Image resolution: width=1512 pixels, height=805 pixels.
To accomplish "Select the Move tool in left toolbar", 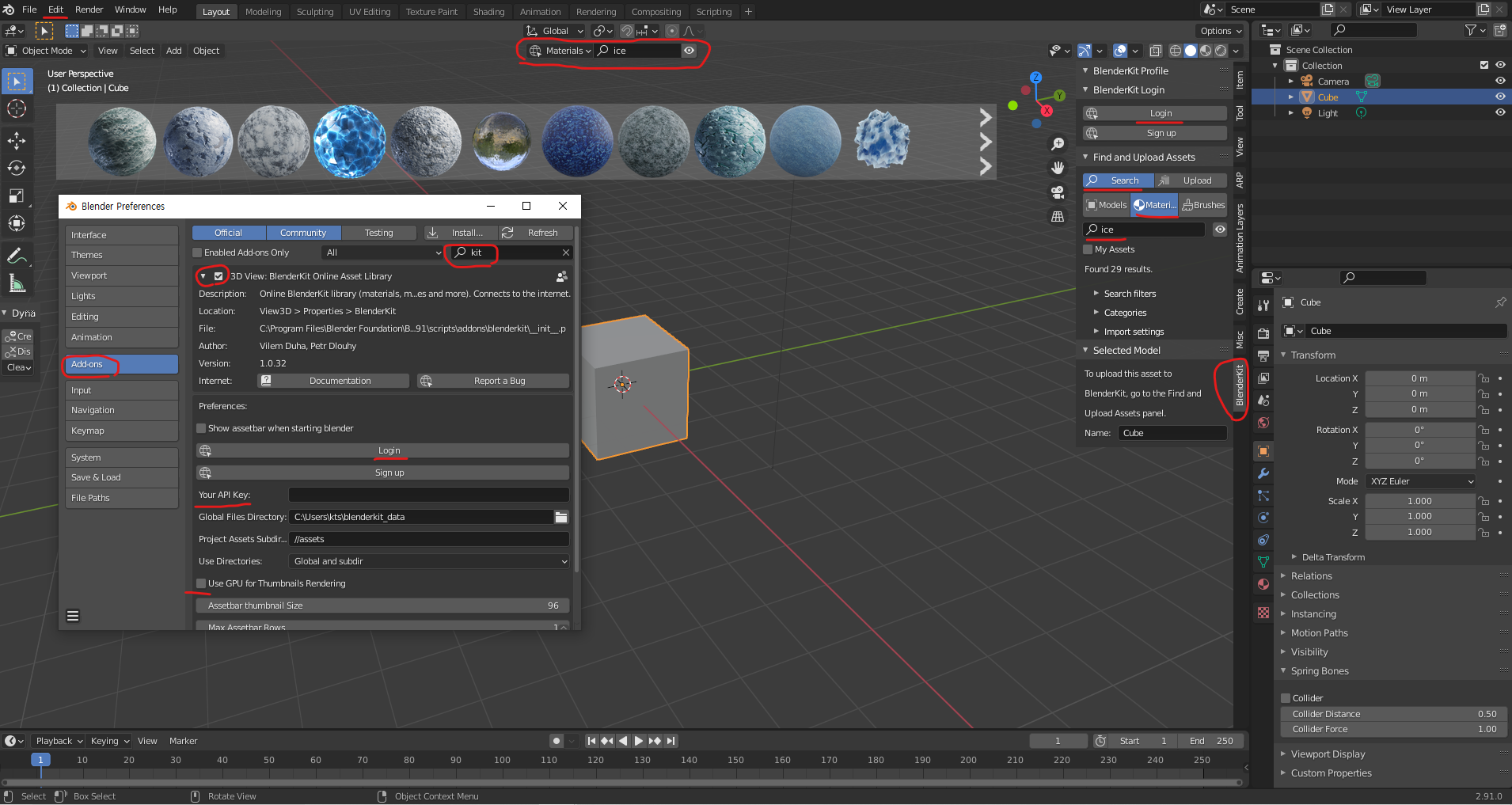I will [17, 141].
